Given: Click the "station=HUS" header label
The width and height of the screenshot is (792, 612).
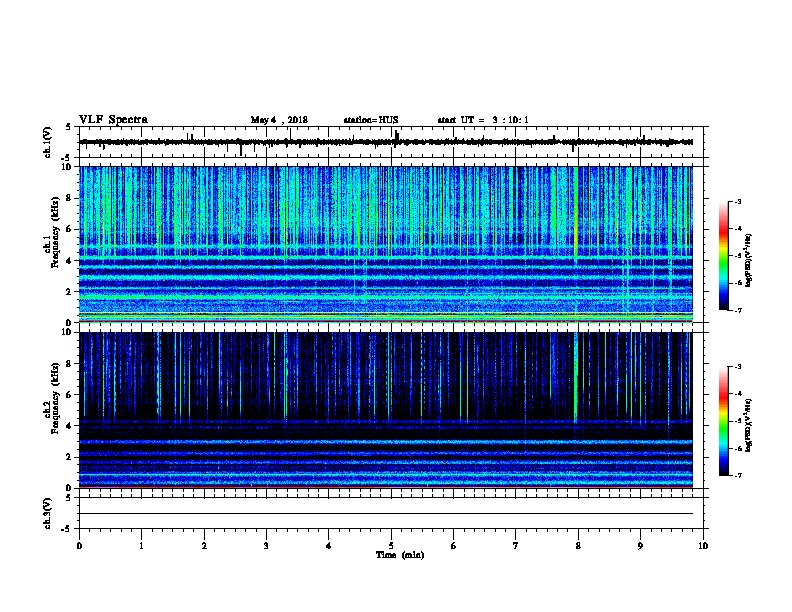Looking at the screenshot, I should click(371, 120).
